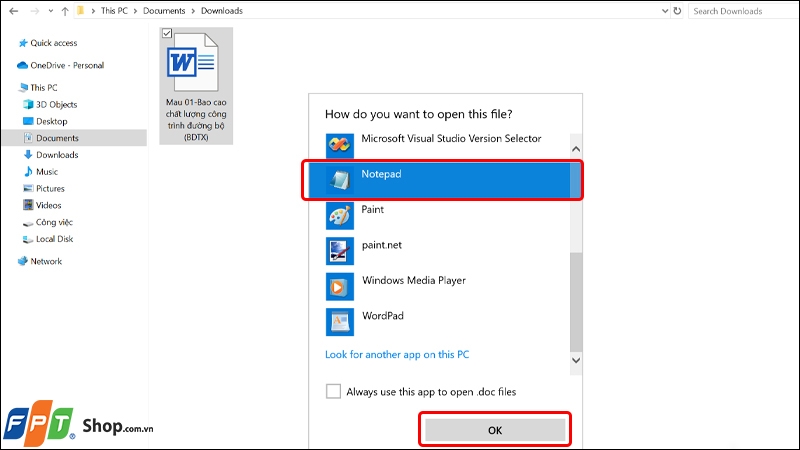
Task: Choose Windows Media Player from list
Action: [x=414, y=280]
